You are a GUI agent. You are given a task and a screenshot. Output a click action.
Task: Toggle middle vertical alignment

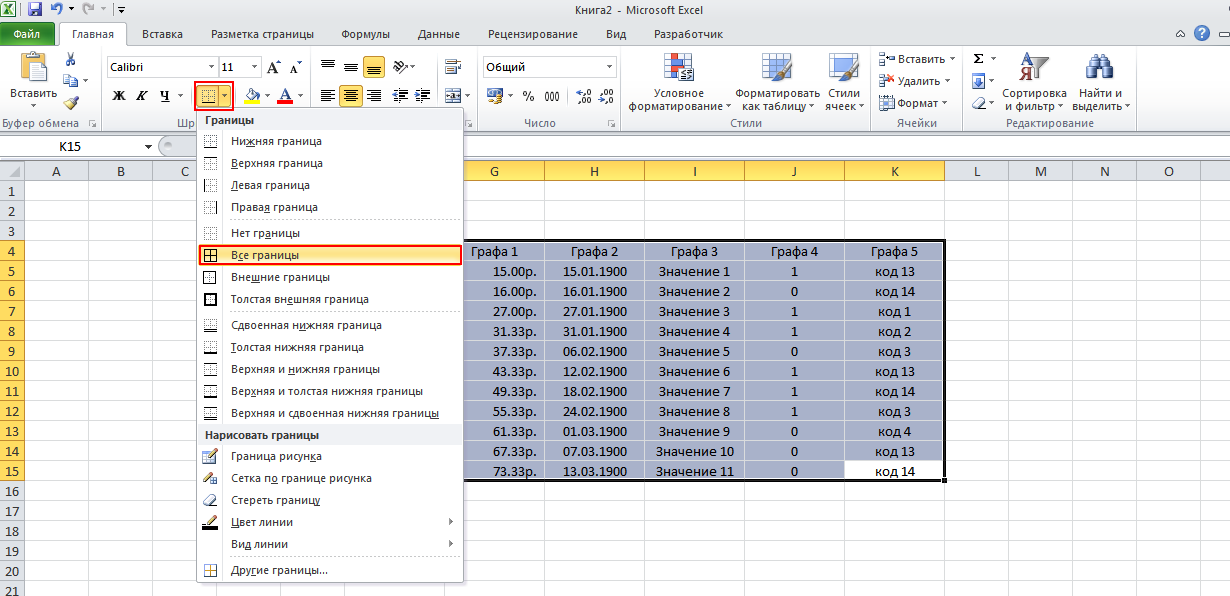coord(350,67)
